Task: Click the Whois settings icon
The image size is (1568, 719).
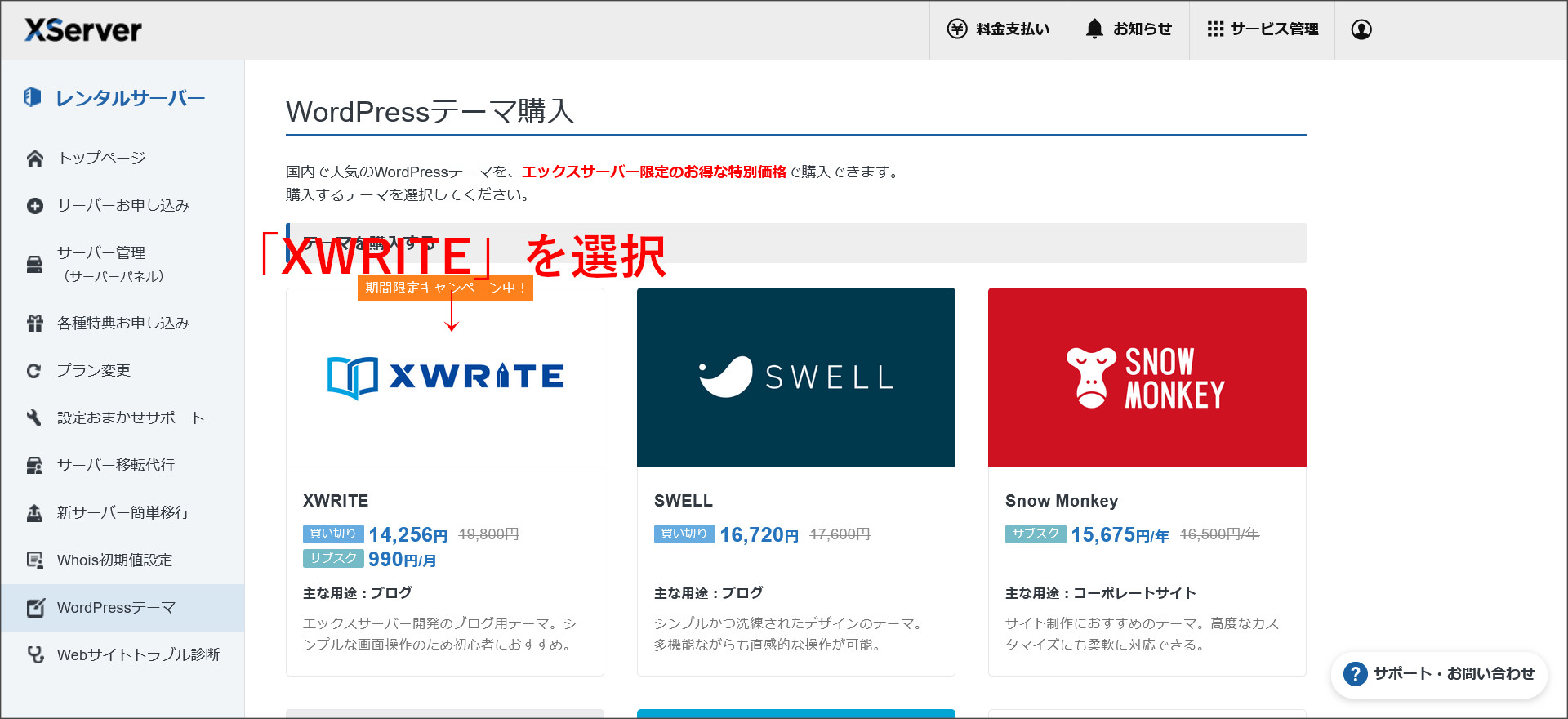Action: (x=34, y=560)
